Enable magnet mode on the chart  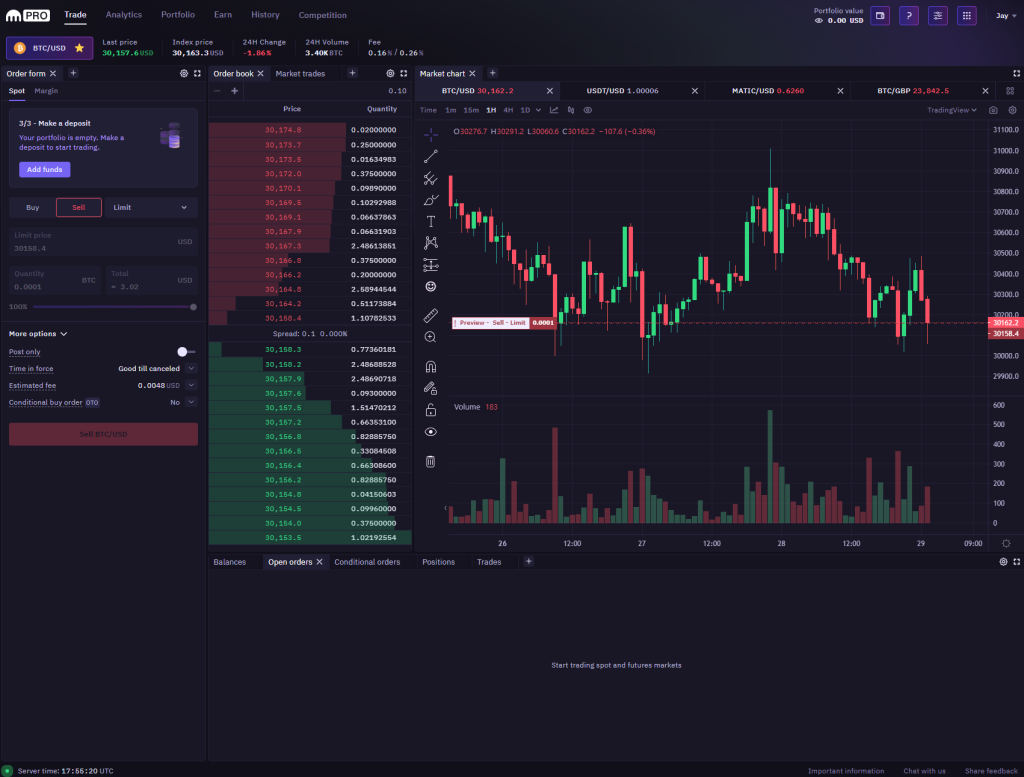pos(430,365)
